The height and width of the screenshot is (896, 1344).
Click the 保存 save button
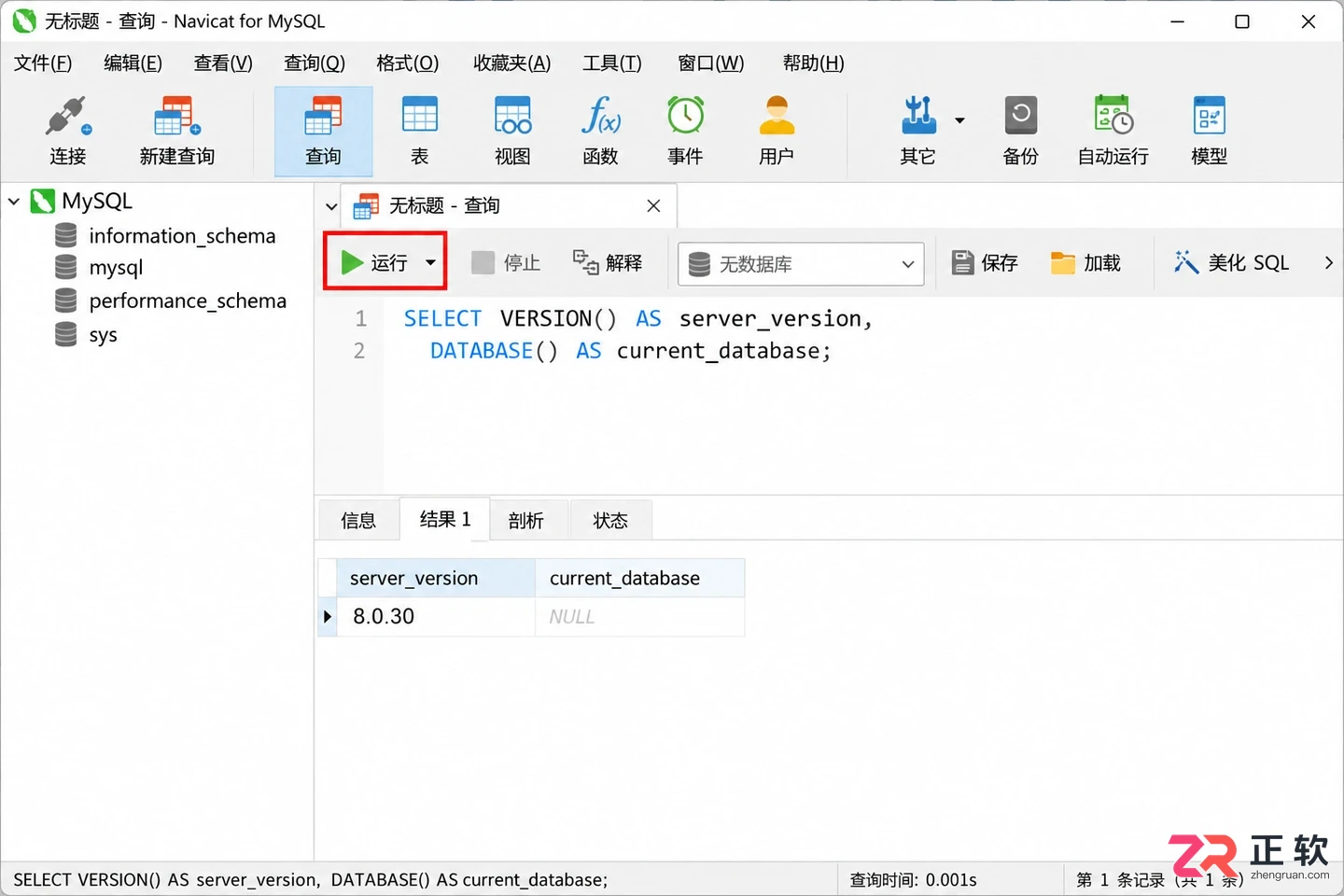(985, 263)
